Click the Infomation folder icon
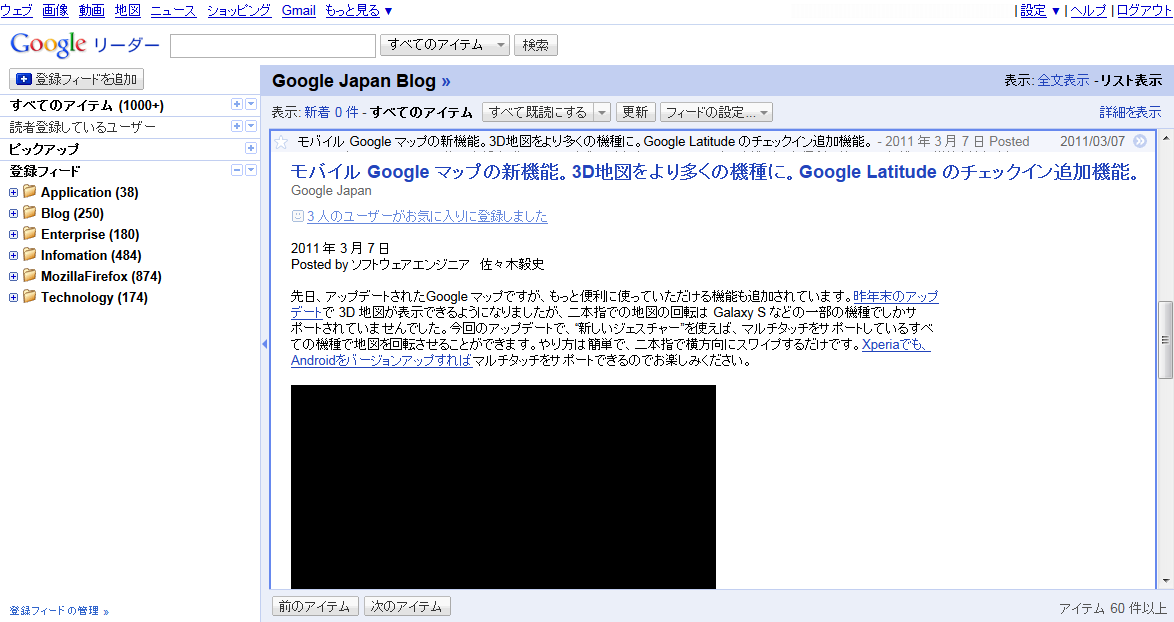Screen dimensions: 1174x622 point(30,254)
